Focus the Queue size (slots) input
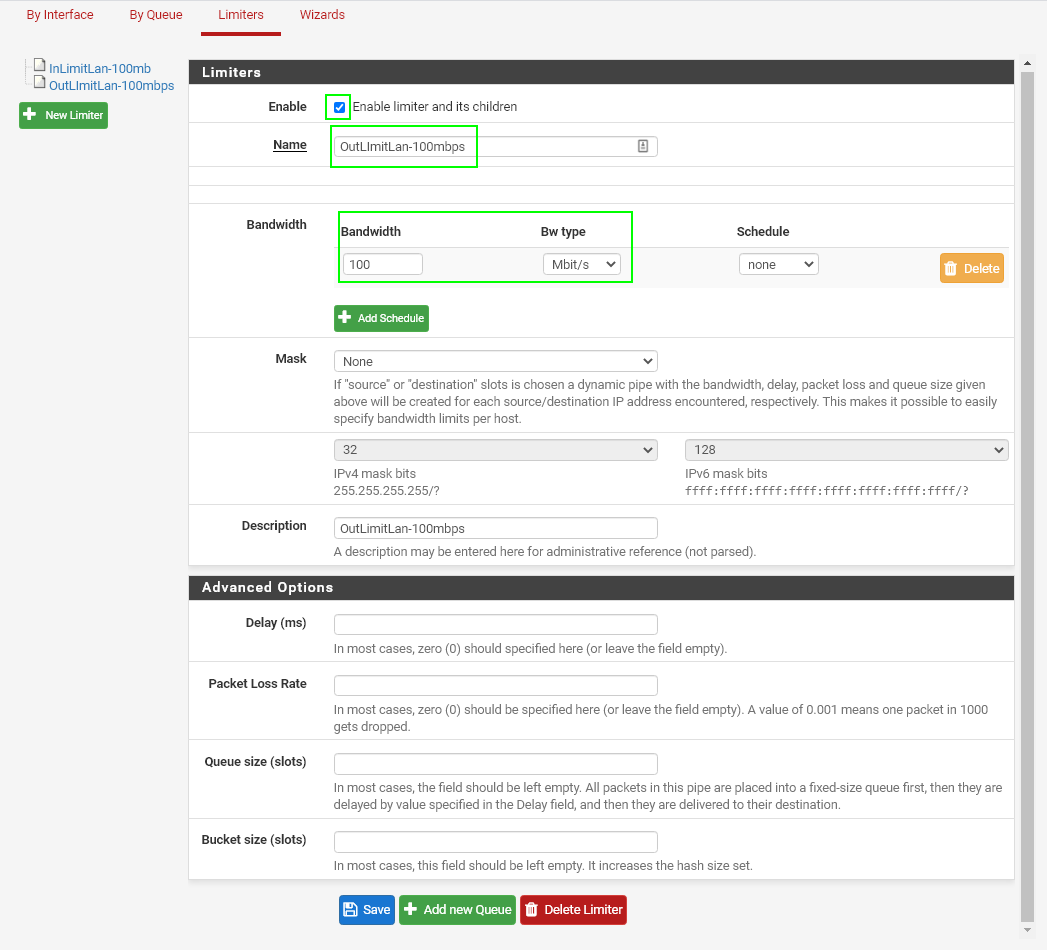Image resolution: width=1047 pixels, height=950 pixels. 495,764
